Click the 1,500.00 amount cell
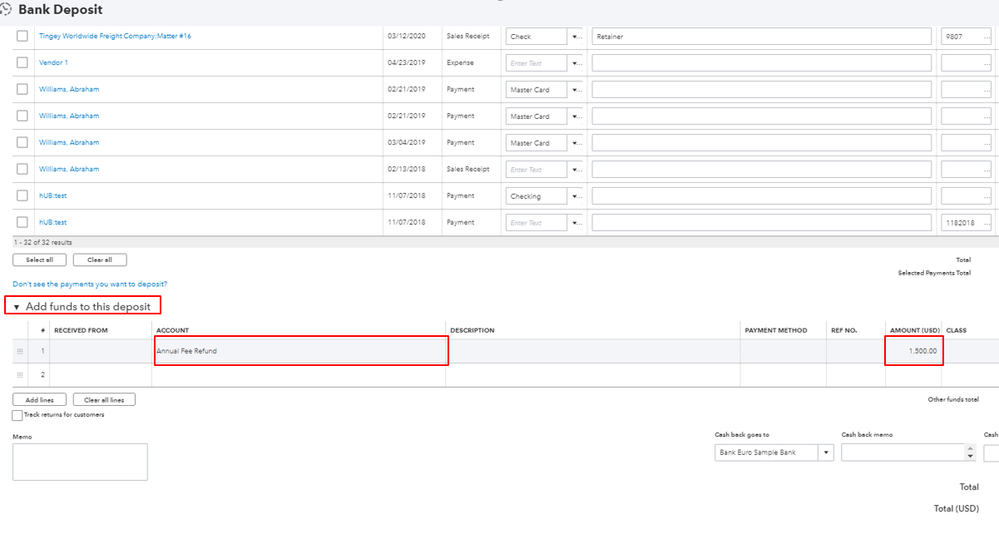 coord(914,351)
